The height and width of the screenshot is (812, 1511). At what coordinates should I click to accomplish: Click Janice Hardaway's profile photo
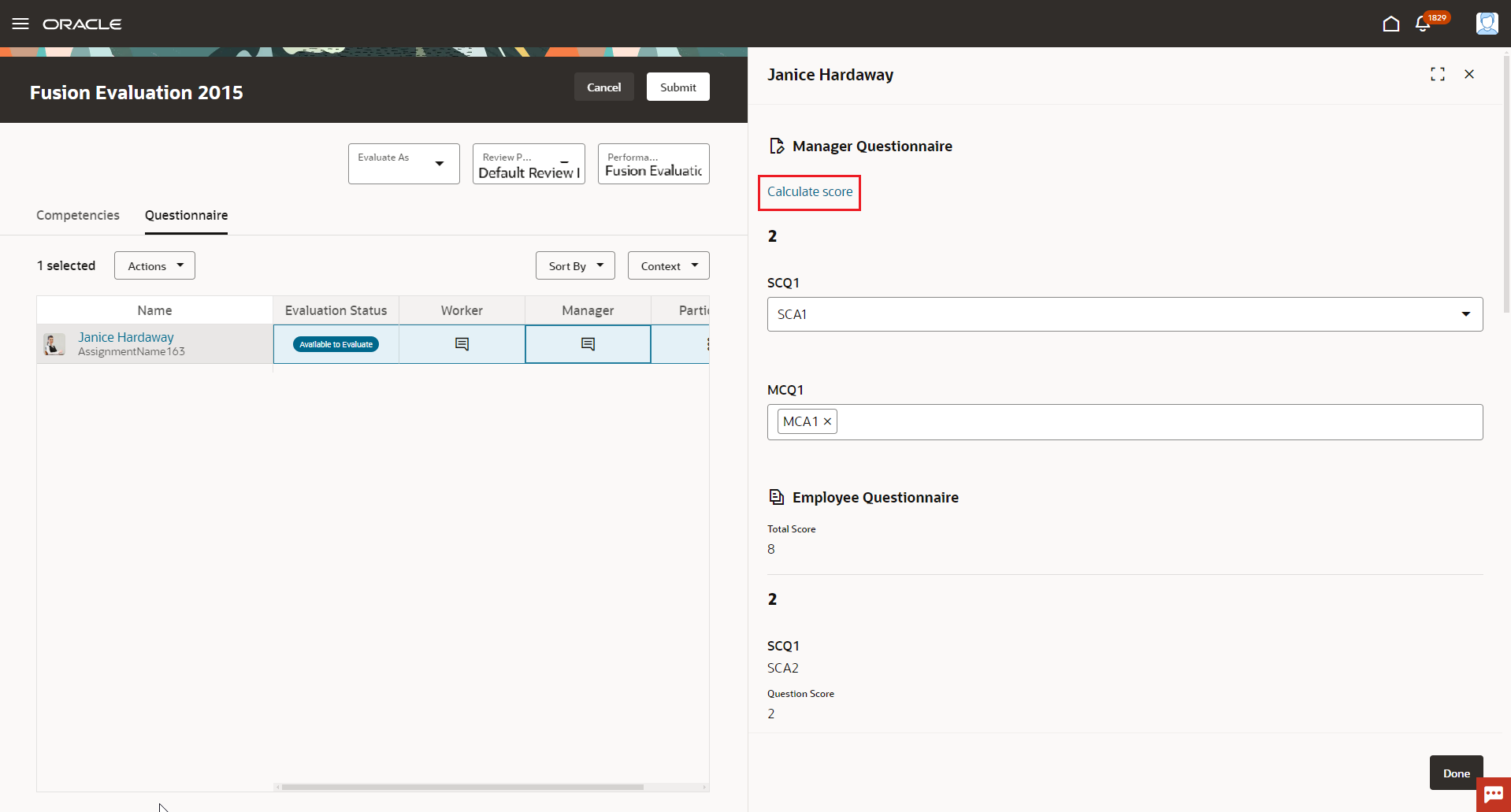tap(54, 344)
